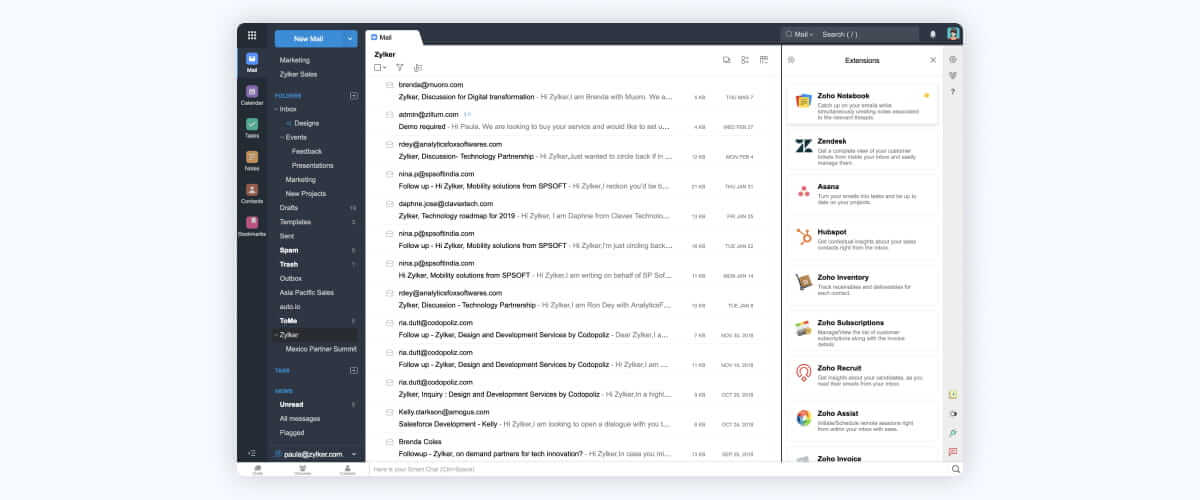Tick the select-all checkbox in mail toolbar
1200x500 pixels.
point(377,67)
